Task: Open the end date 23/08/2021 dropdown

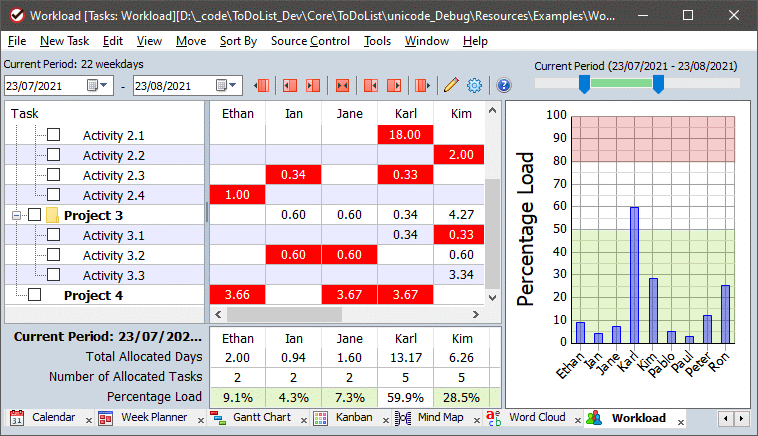Action: 233,86
